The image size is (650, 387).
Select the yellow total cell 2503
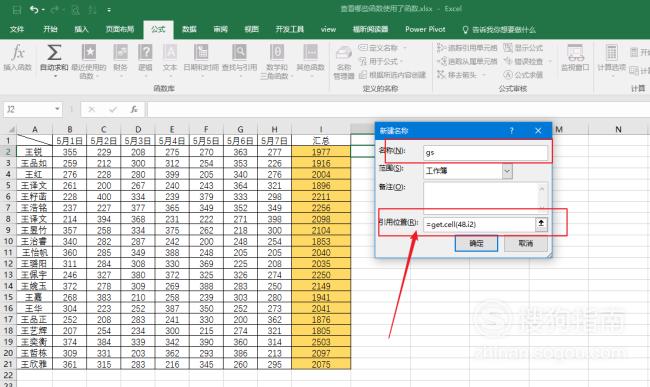click(321, 342)
